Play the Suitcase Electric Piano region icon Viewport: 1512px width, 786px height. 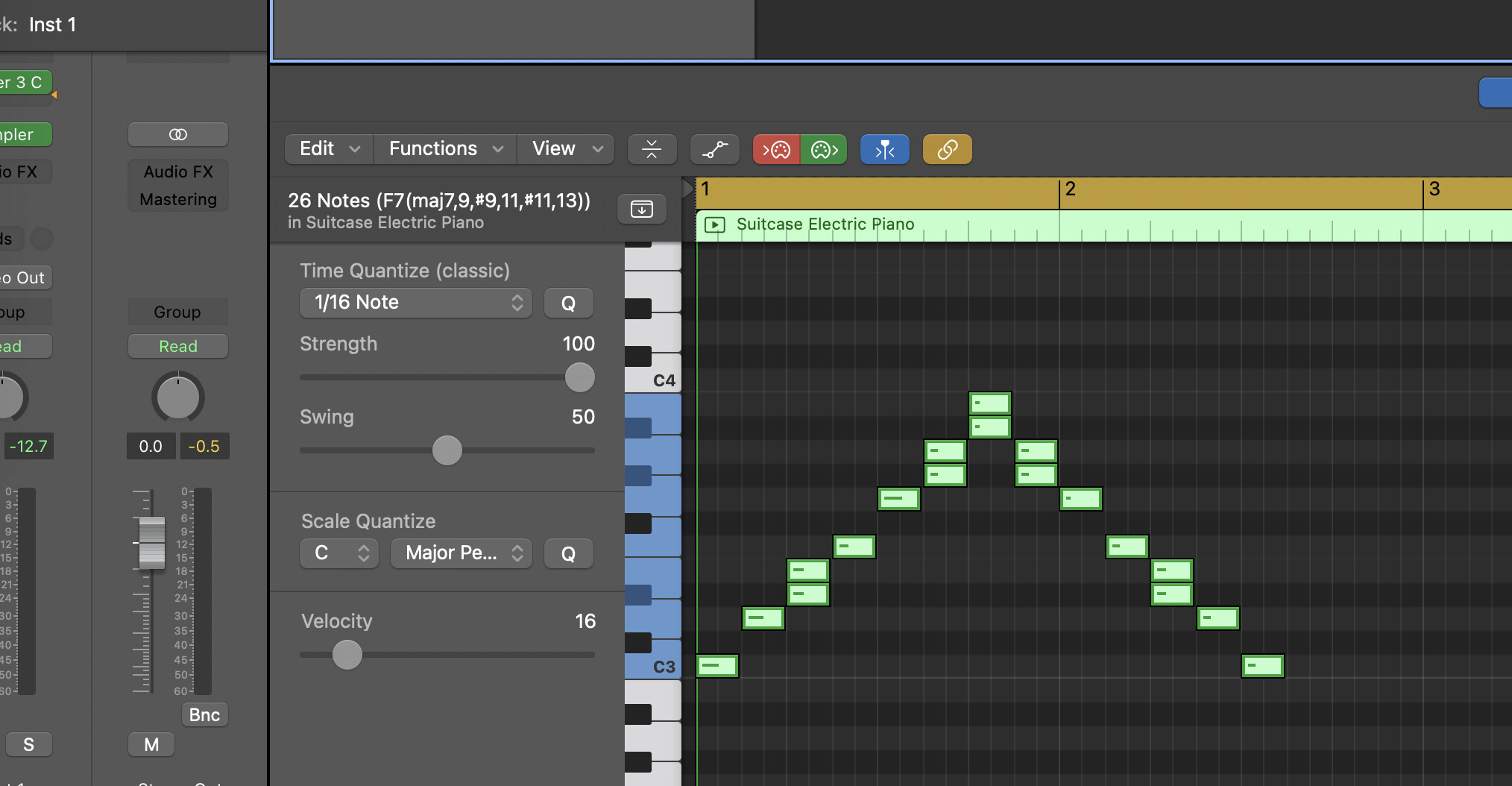point(714,224)
